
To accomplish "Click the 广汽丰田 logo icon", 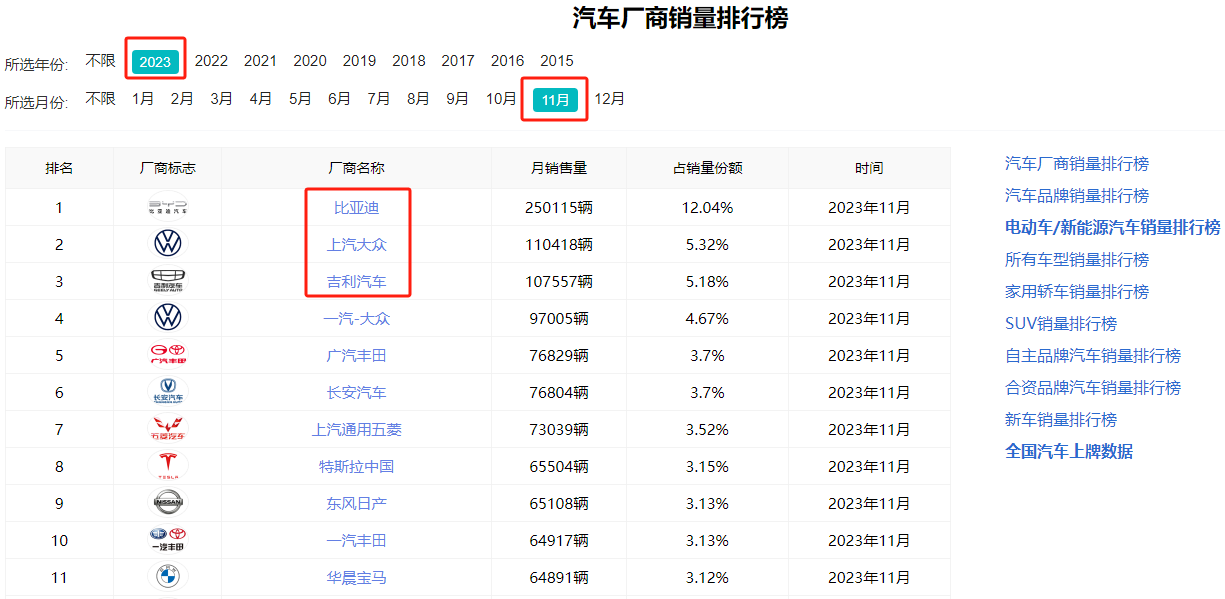I will pos(167,355).
